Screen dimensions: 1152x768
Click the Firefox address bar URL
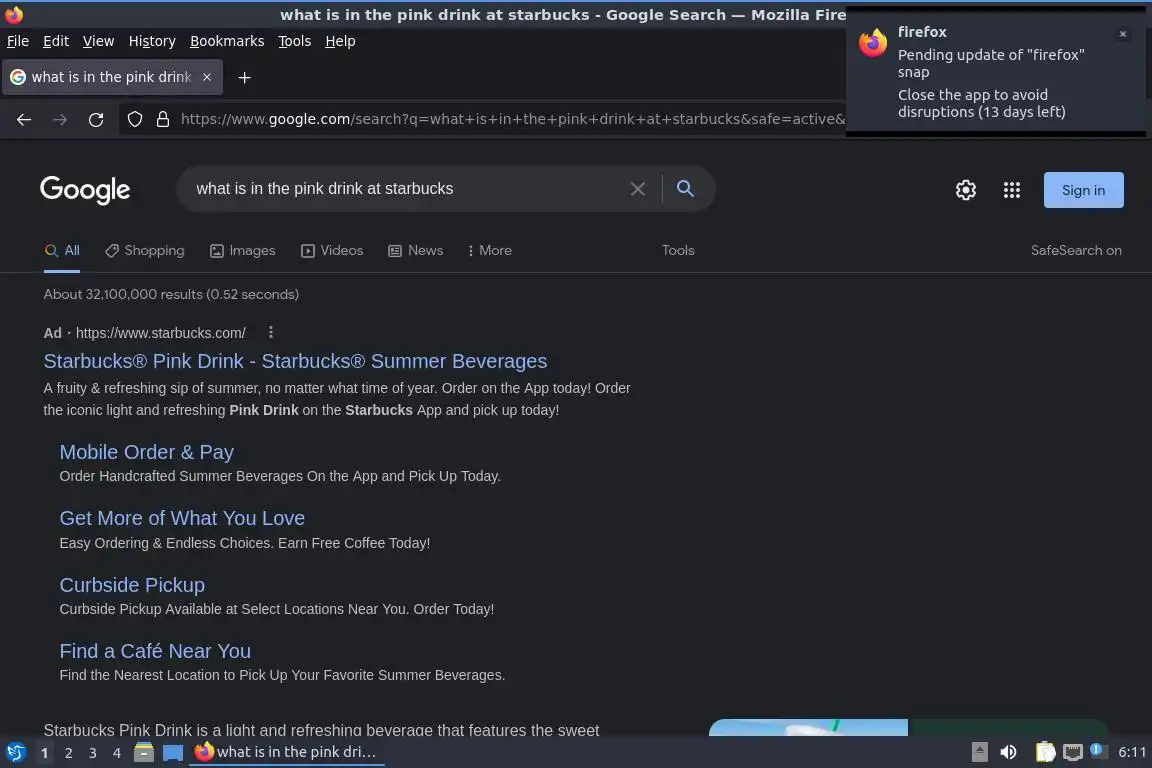(513, 119)
